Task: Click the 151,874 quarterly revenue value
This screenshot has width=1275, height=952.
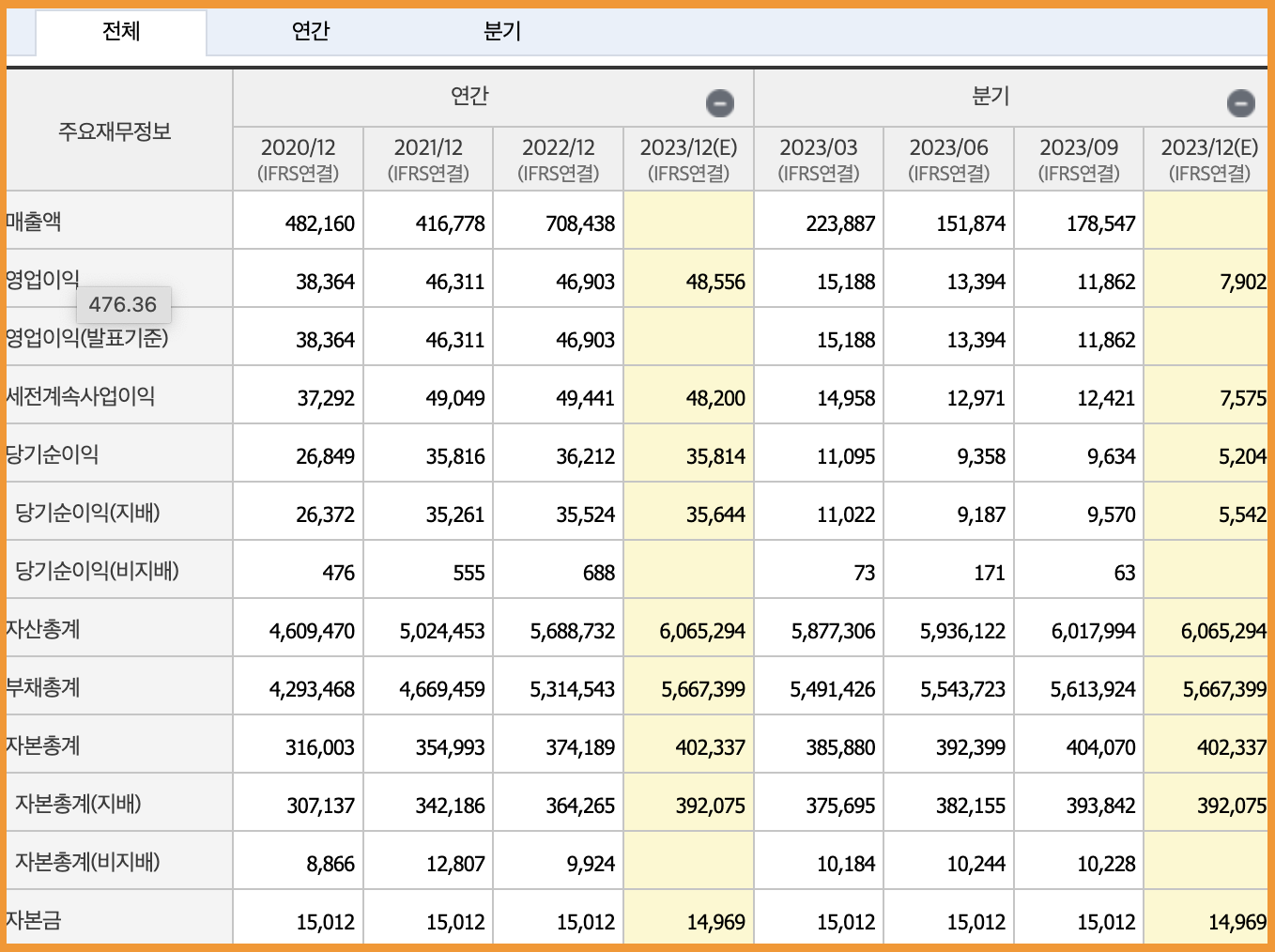Action: 971,223
